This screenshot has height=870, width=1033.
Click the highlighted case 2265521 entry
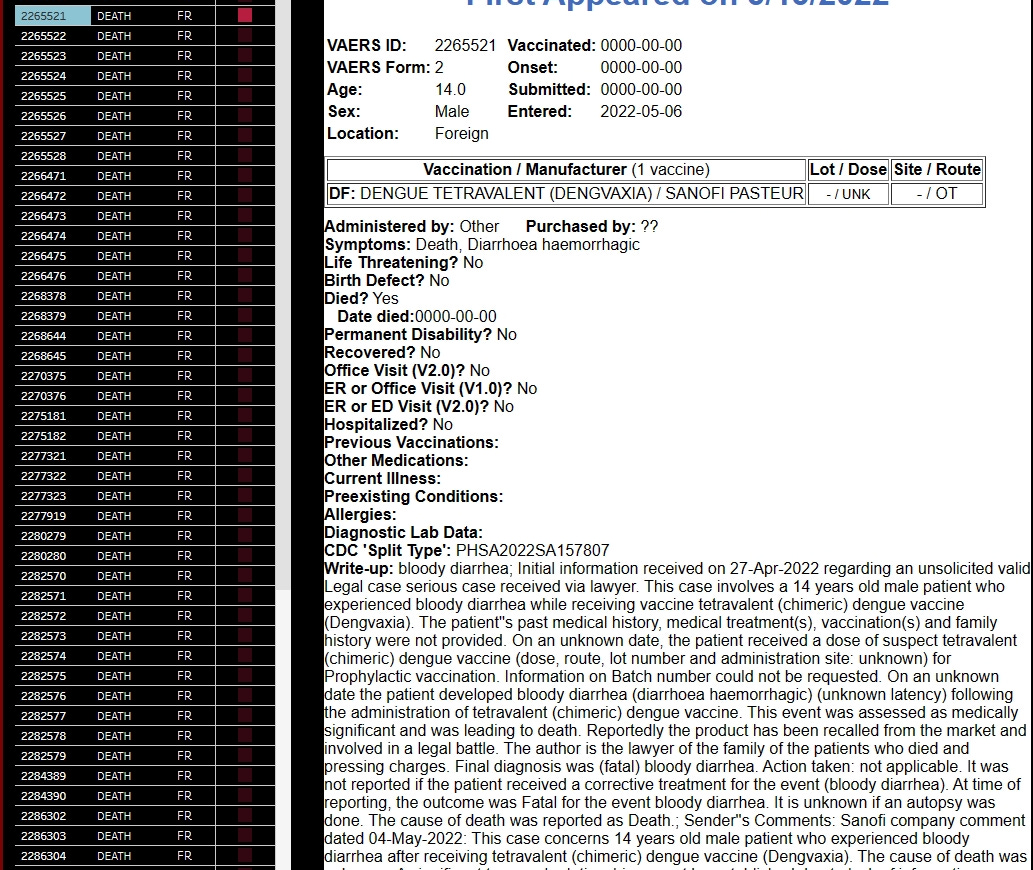[42, 15]
